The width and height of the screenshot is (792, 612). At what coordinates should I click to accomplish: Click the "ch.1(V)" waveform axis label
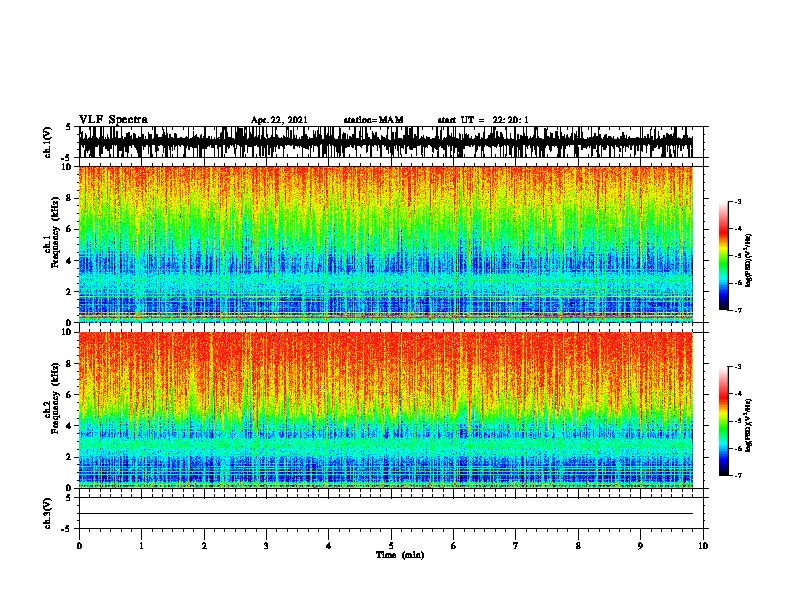(x=48, y=142)
